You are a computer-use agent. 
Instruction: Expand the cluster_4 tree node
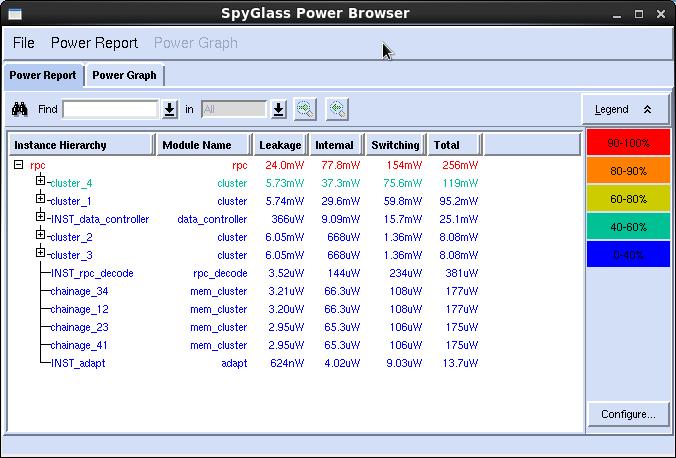pos(41,182)
